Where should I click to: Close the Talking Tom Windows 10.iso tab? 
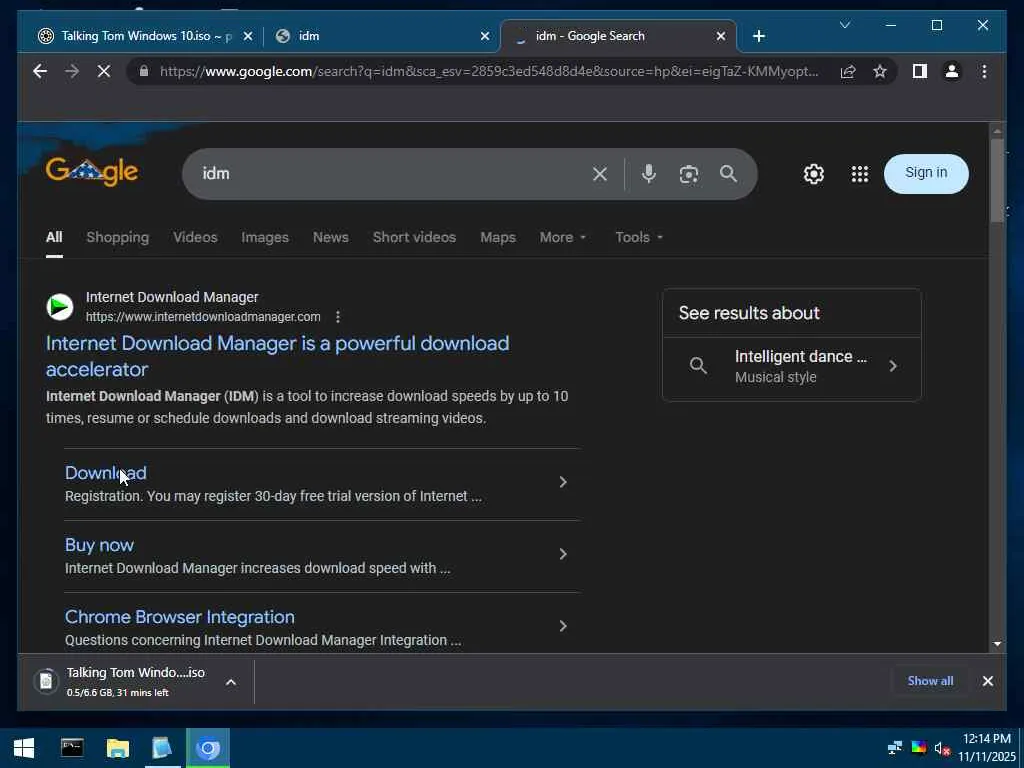tap(248, 36)
